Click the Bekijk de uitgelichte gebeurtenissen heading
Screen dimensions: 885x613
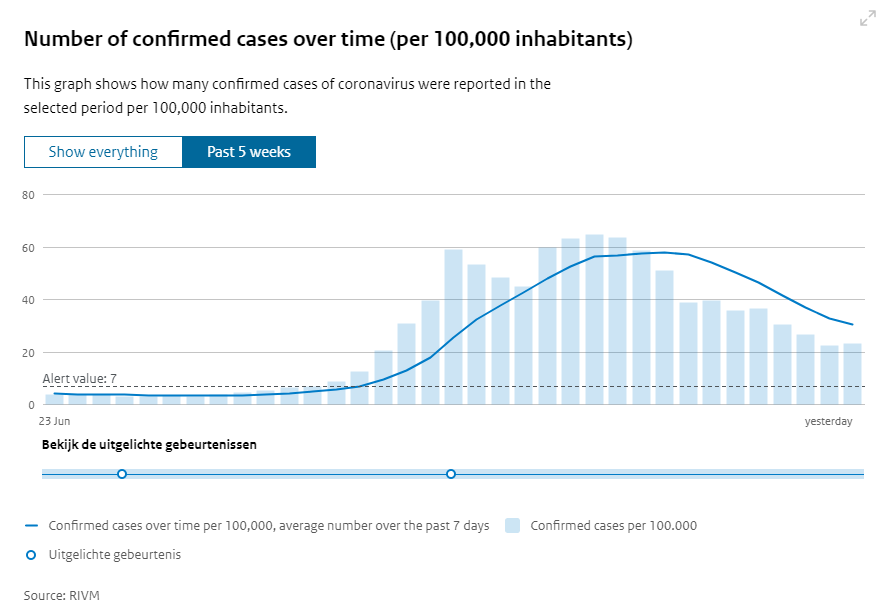click(x=149, y=445)
